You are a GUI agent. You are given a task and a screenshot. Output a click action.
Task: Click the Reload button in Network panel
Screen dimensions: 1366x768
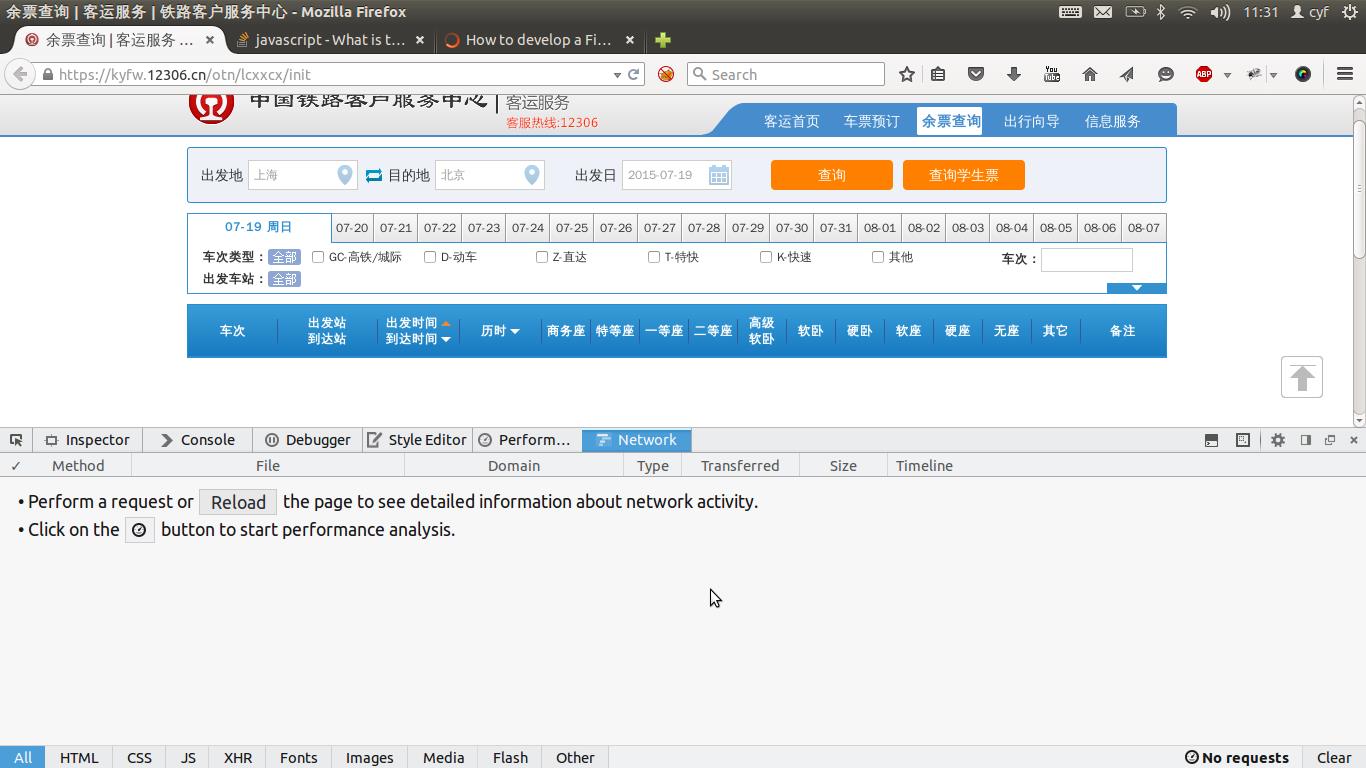238,502
